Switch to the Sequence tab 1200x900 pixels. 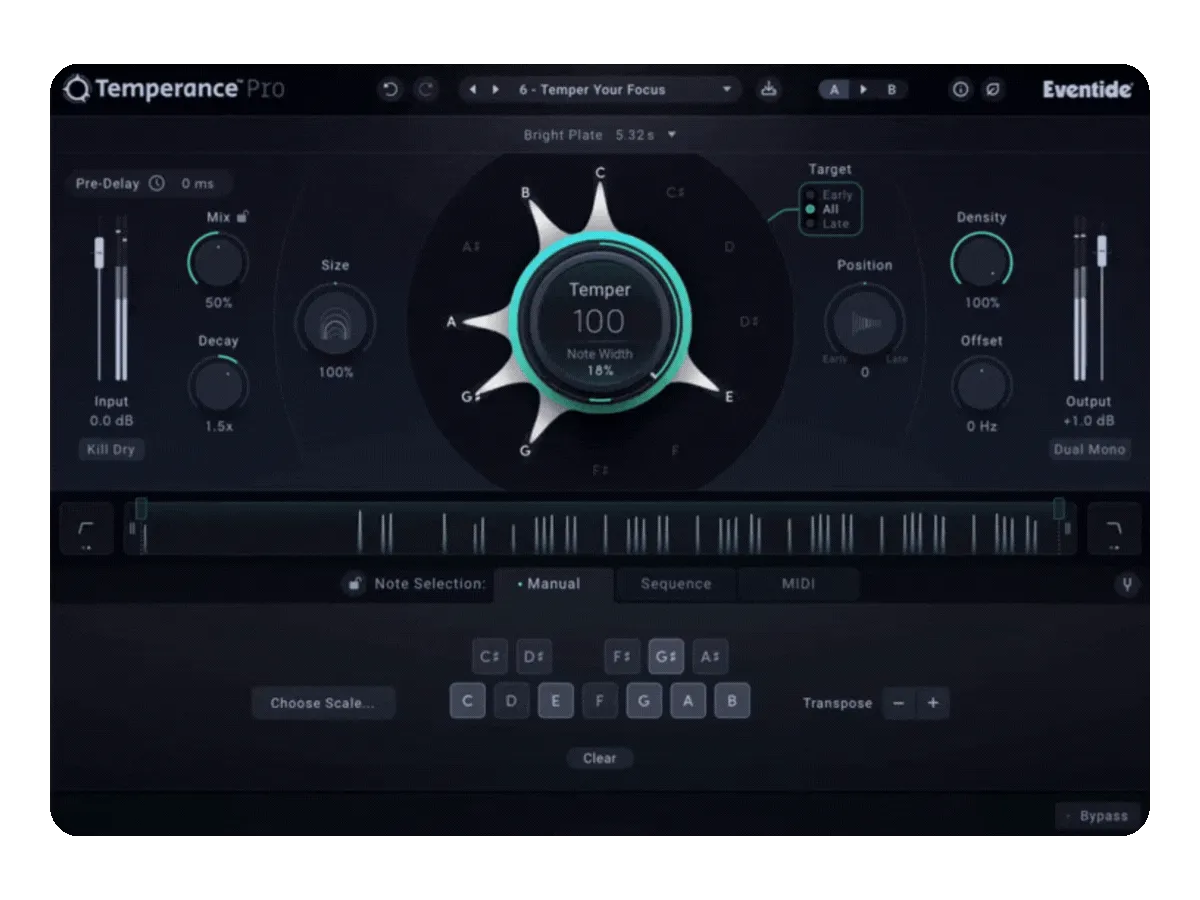pyautogui.click(x=676, y=584)
